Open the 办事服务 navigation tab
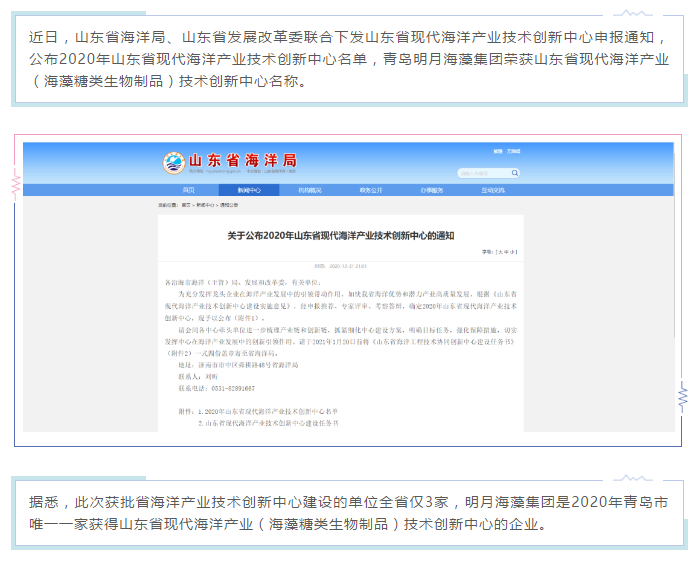 click(x=432, y=190)
